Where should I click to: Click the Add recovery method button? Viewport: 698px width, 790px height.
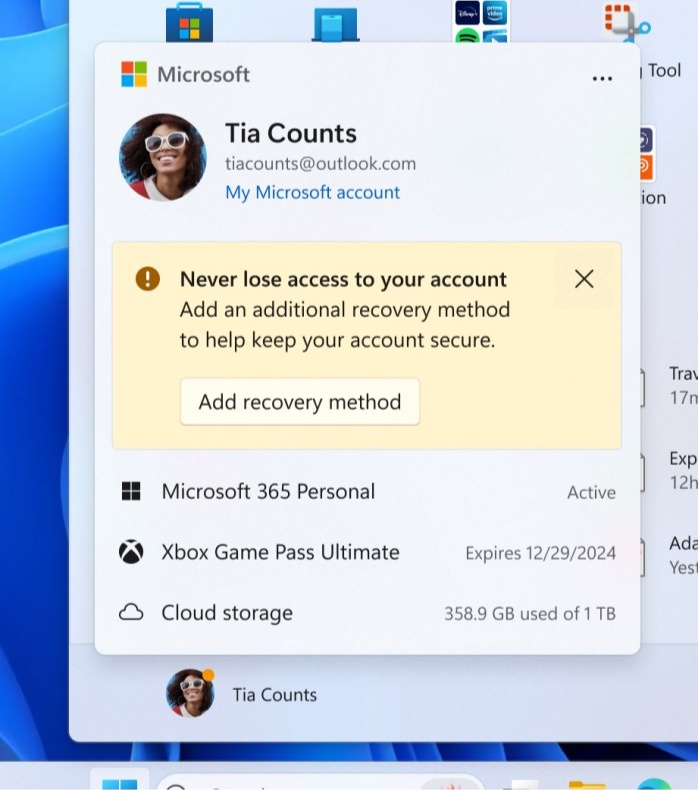click(x=300, y=402)
